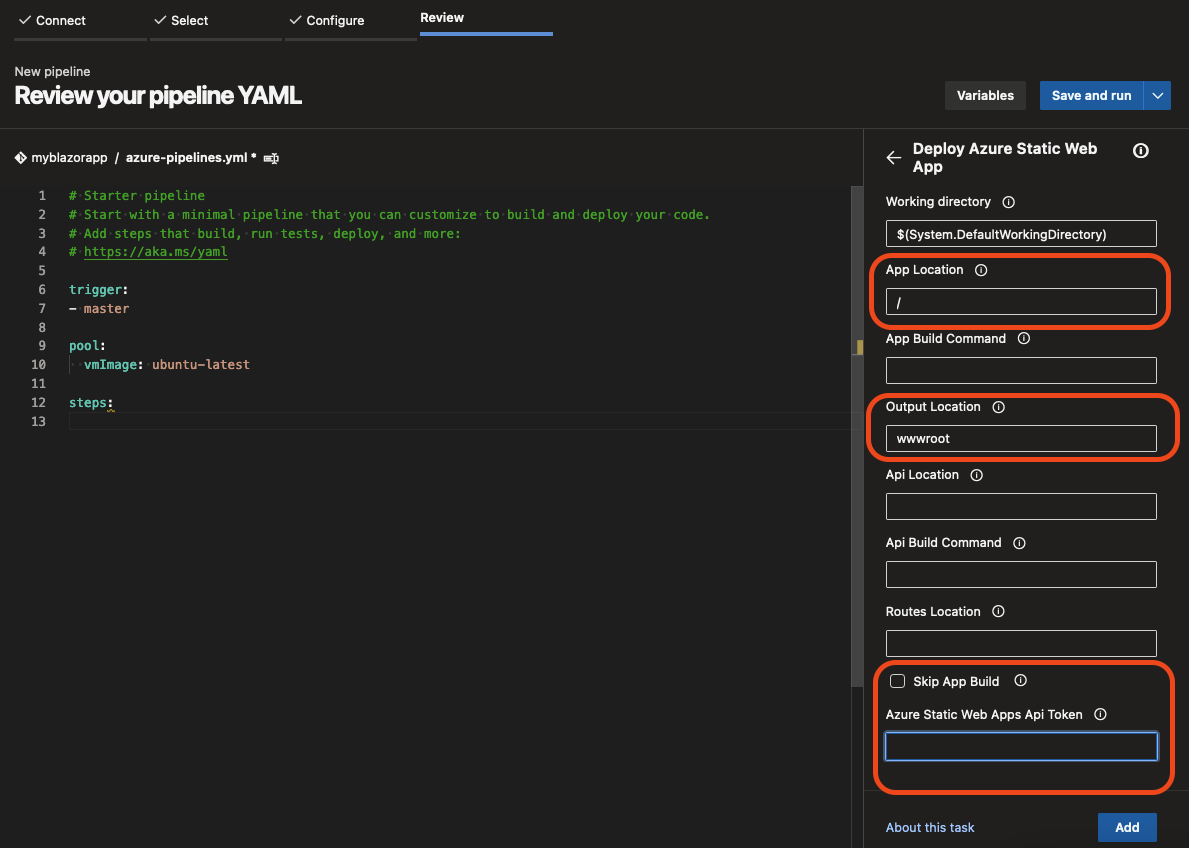Focus the App Location input field

[1021, 301]
